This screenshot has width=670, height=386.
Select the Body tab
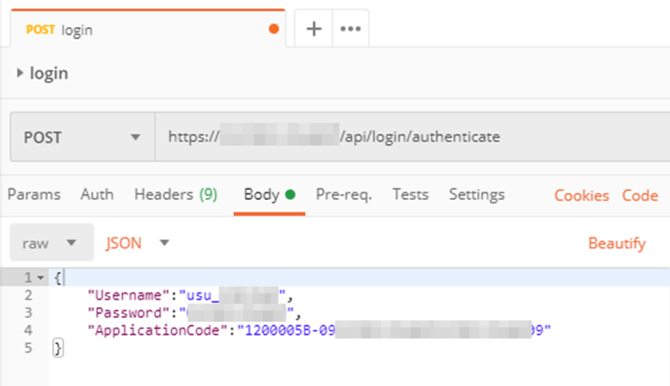click(269, 195)
